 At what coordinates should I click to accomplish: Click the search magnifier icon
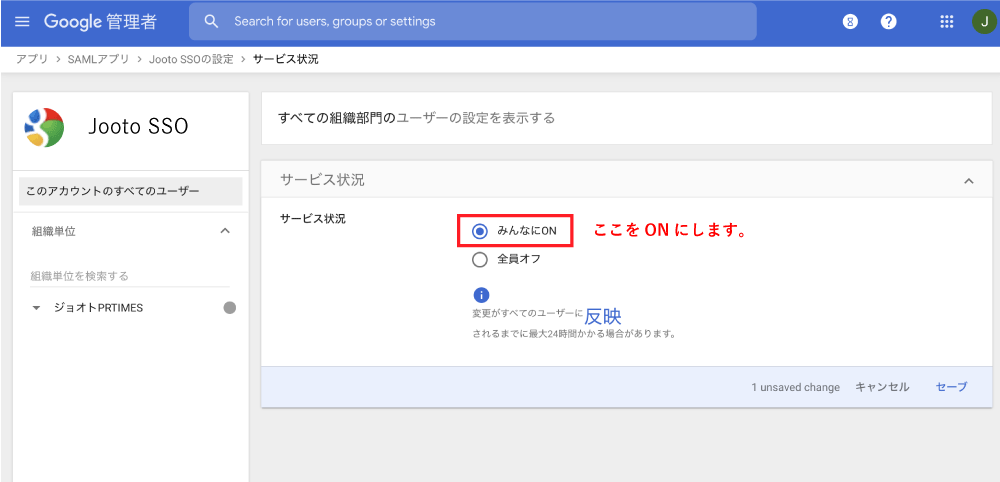[x=211, y=21]
